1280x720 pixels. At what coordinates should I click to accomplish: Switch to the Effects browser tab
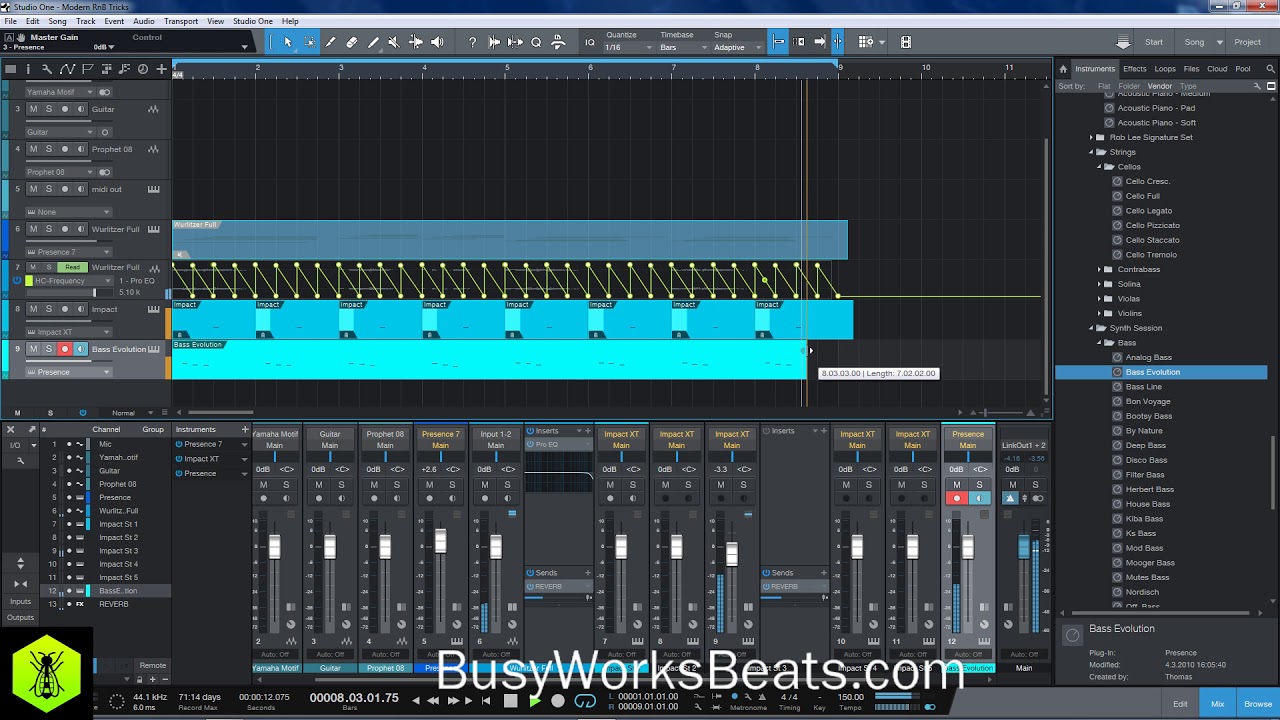[x=1135, y=69]
